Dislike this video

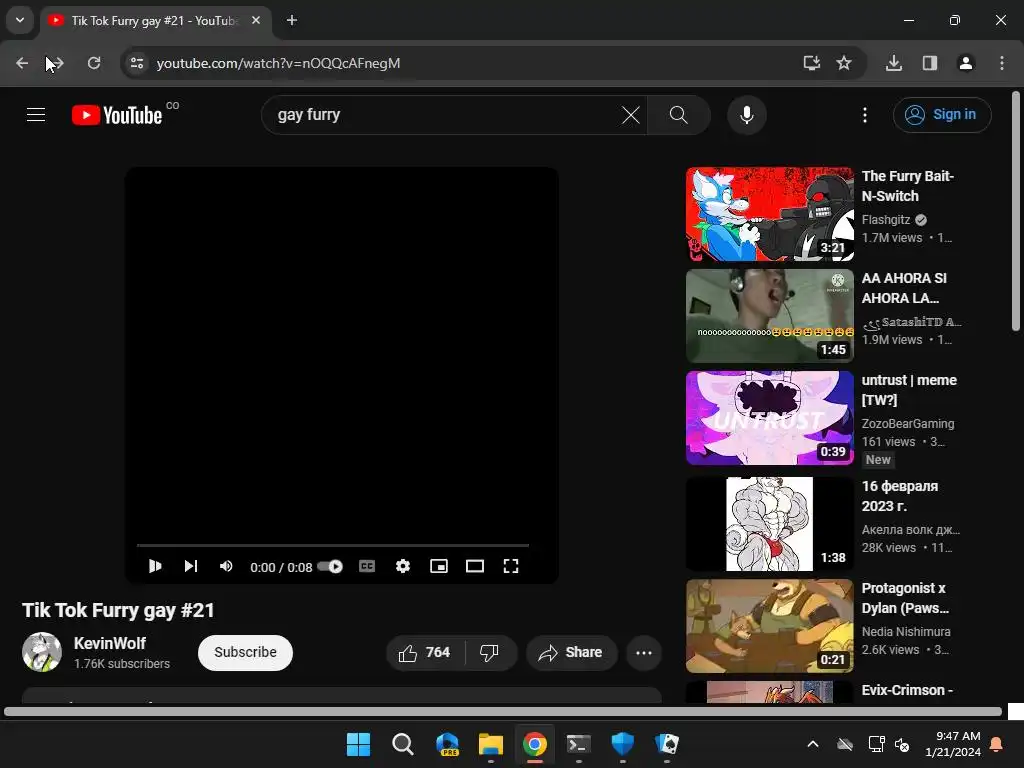(x=489, y=652)
